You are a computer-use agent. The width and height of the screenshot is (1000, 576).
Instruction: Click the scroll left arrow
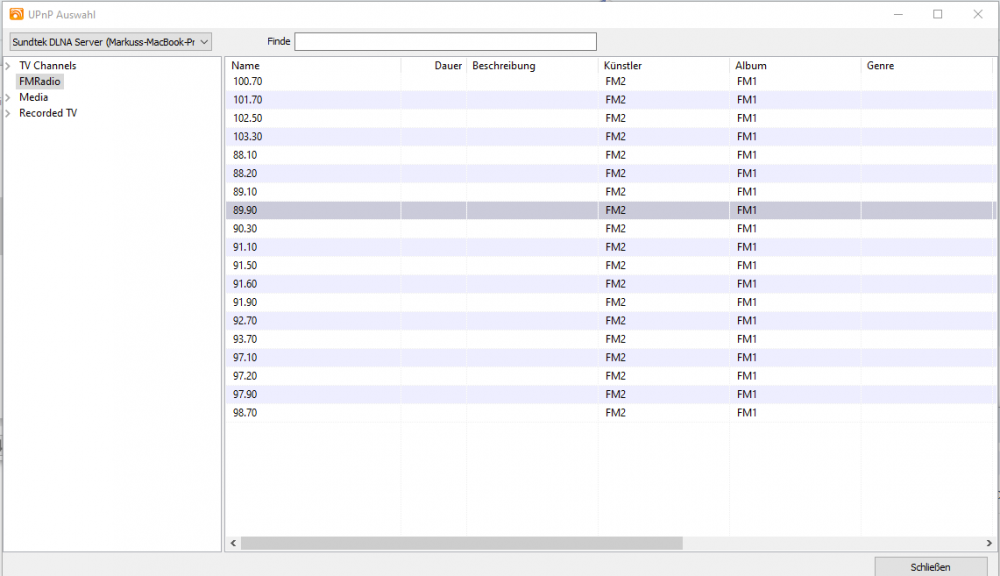point(233,543)
